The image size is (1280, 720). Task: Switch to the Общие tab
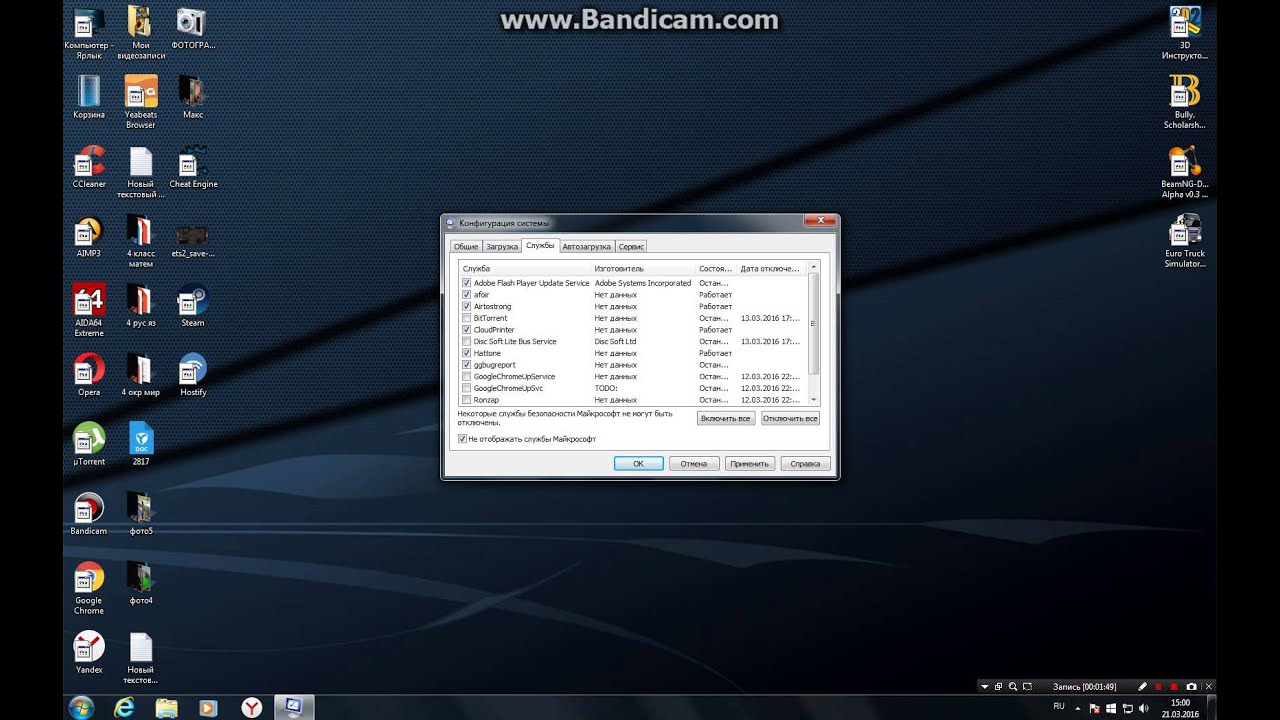point(466,246)
